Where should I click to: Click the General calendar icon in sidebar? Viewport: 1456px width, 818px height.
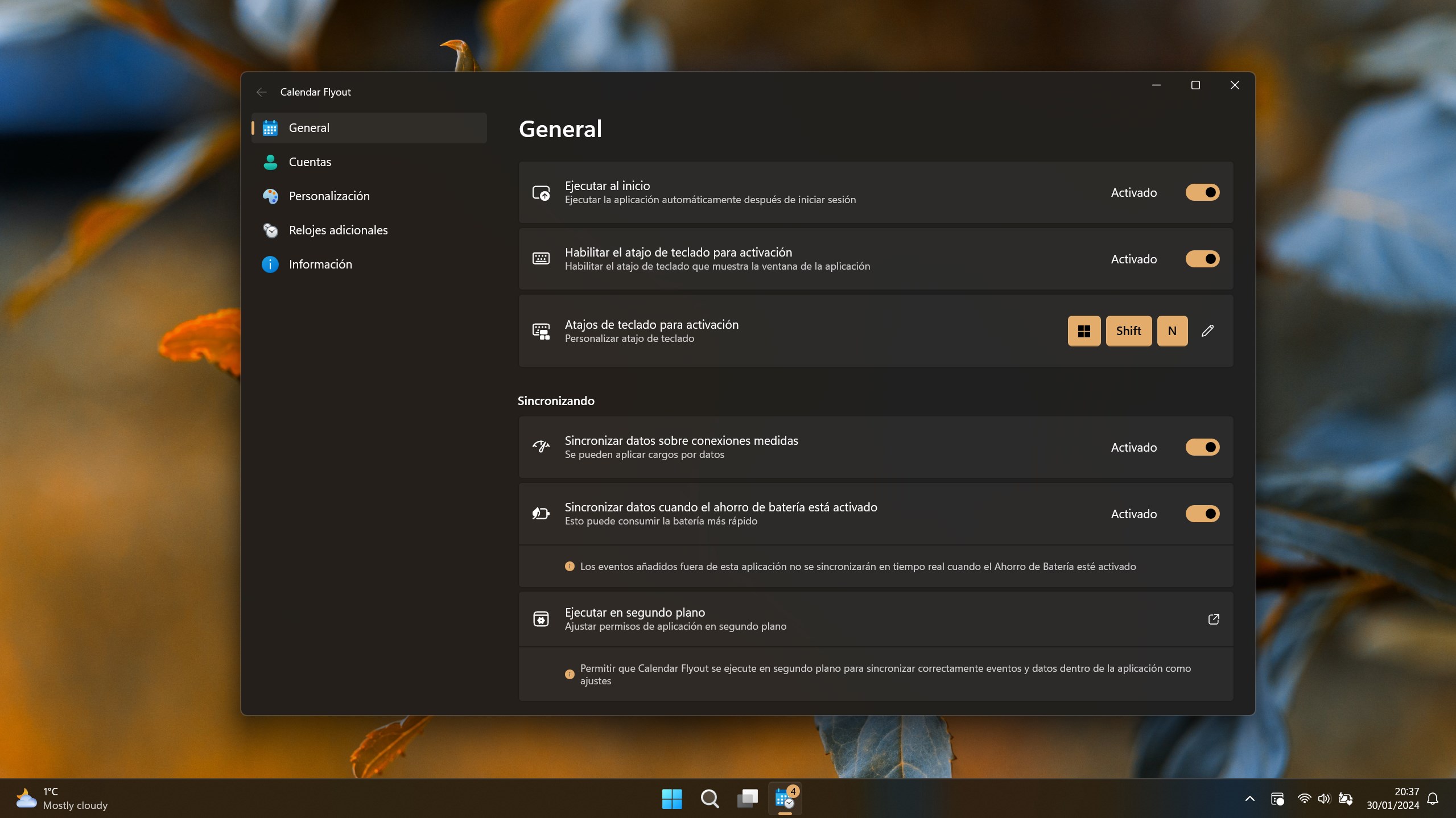point(270,128)
